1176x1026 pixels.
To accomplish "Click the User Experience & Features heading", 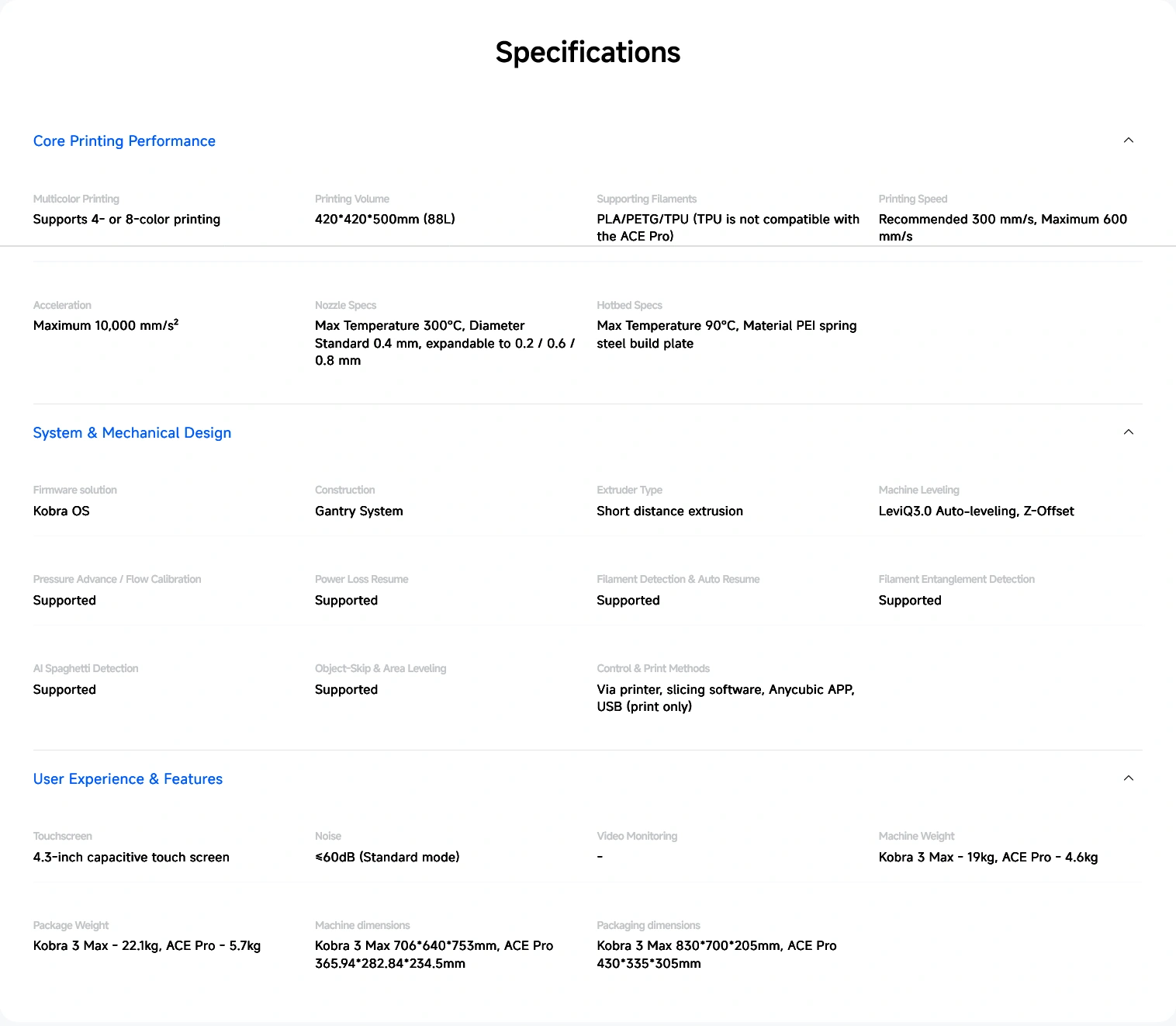I will click(x=128, y=779).
